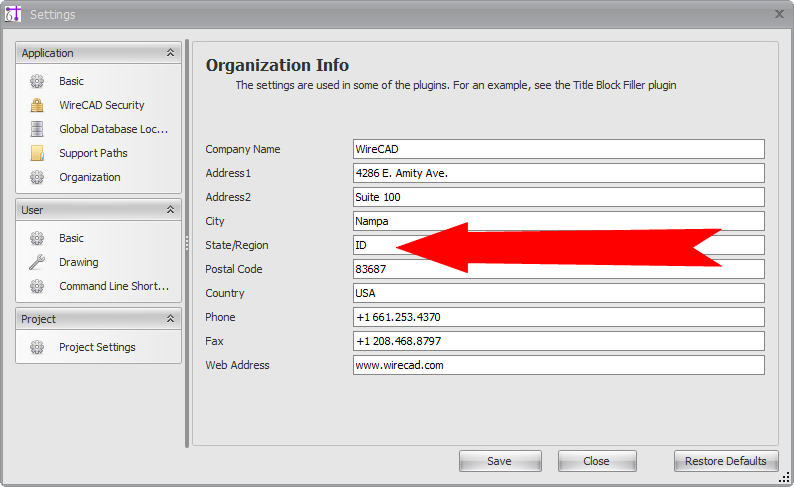Click the Address2 input field
The image size is (794, 487).
point(559,197)
